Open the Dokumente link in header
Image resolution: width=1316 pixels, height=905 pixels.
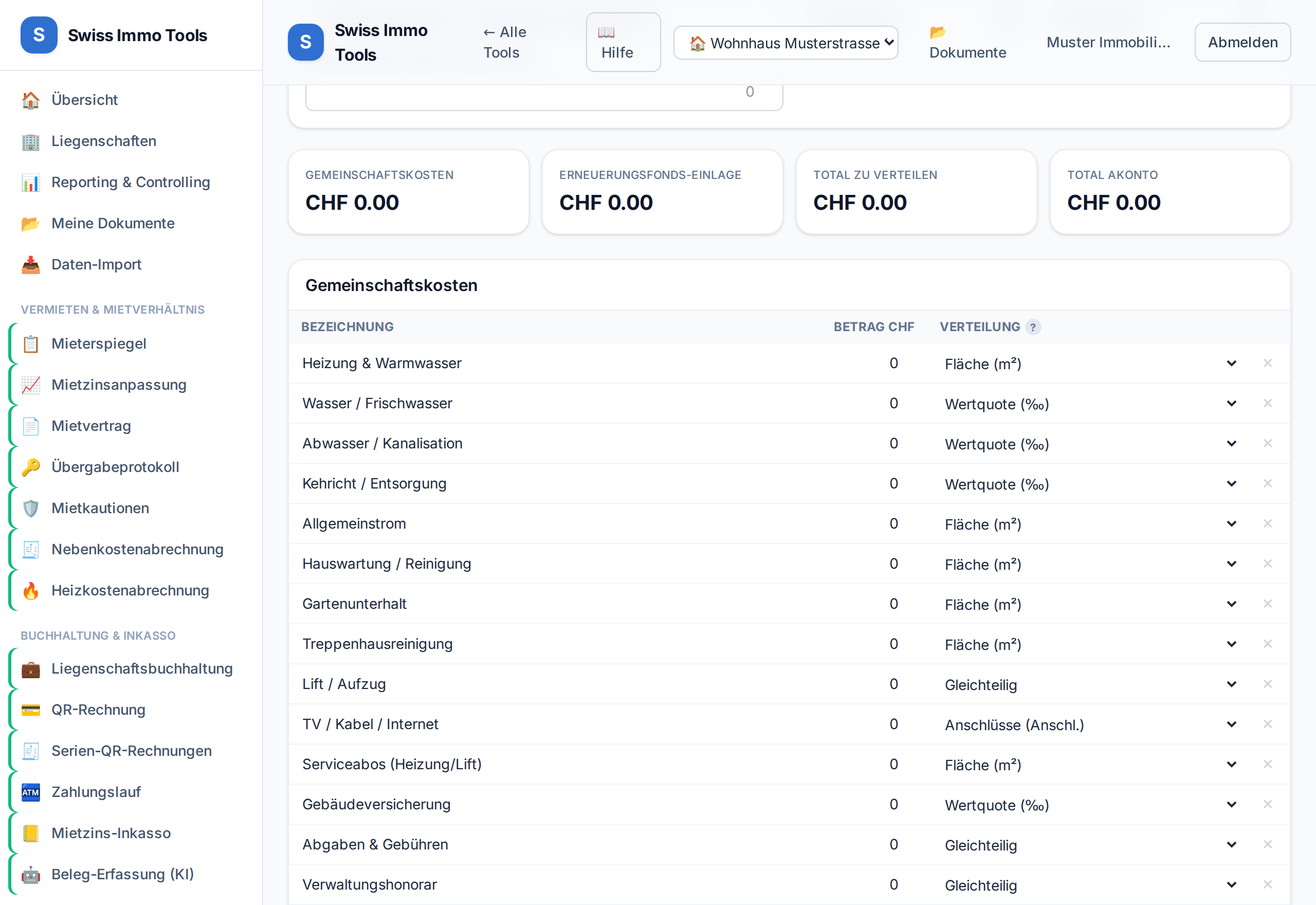point(967,43)
